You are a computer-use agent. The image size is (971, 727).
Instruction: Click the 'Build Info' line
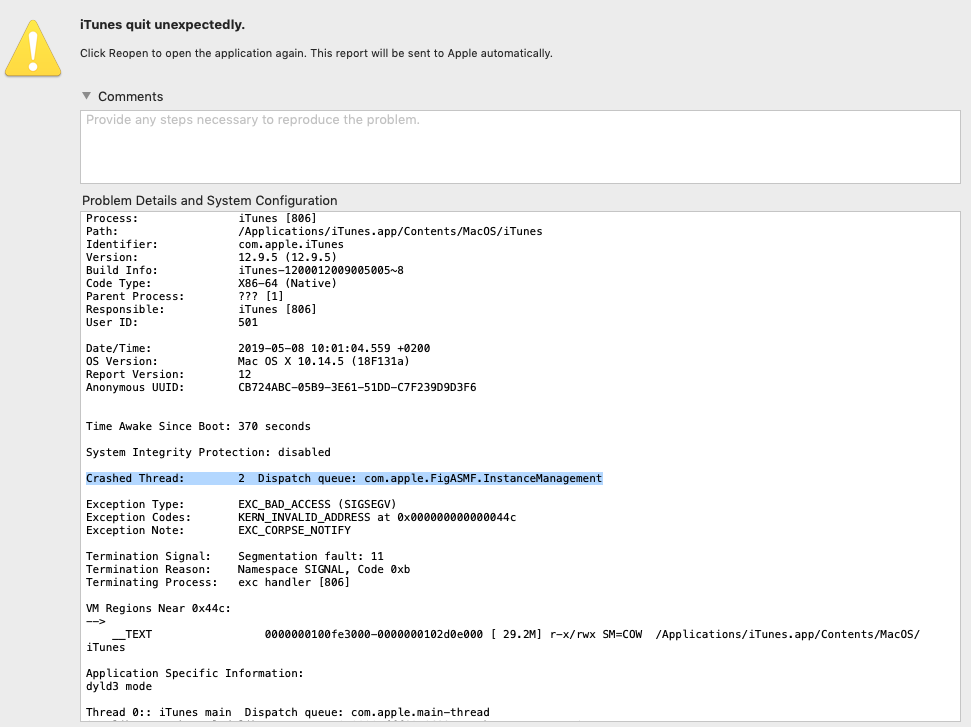point(245,270)
